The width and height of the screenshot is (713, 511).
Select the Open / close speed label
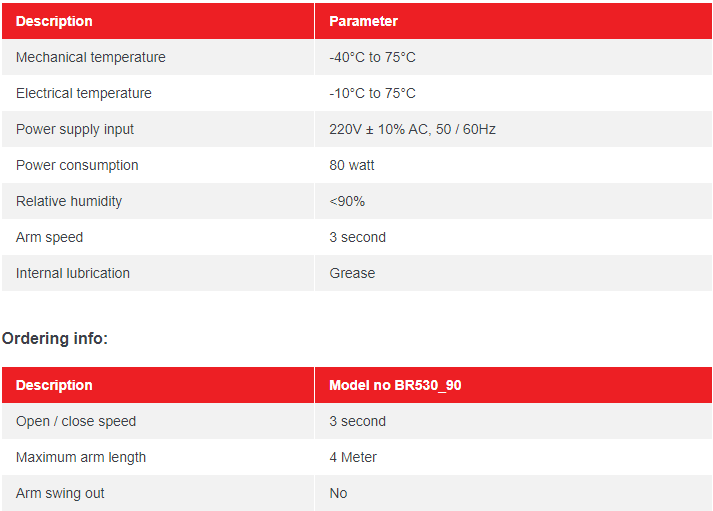pyautogui.click(x=76, y=421)
